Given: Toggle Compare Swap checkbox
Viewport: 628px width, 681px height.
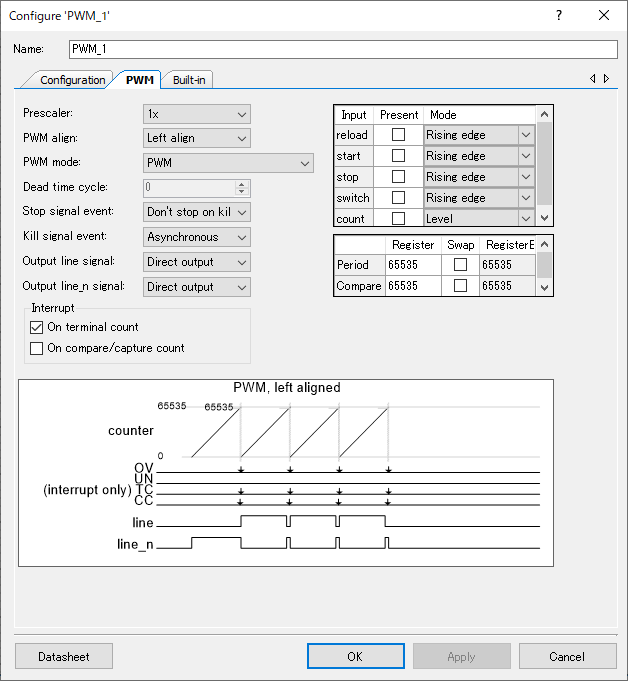Looking at the screenshot, I should 460,285.
